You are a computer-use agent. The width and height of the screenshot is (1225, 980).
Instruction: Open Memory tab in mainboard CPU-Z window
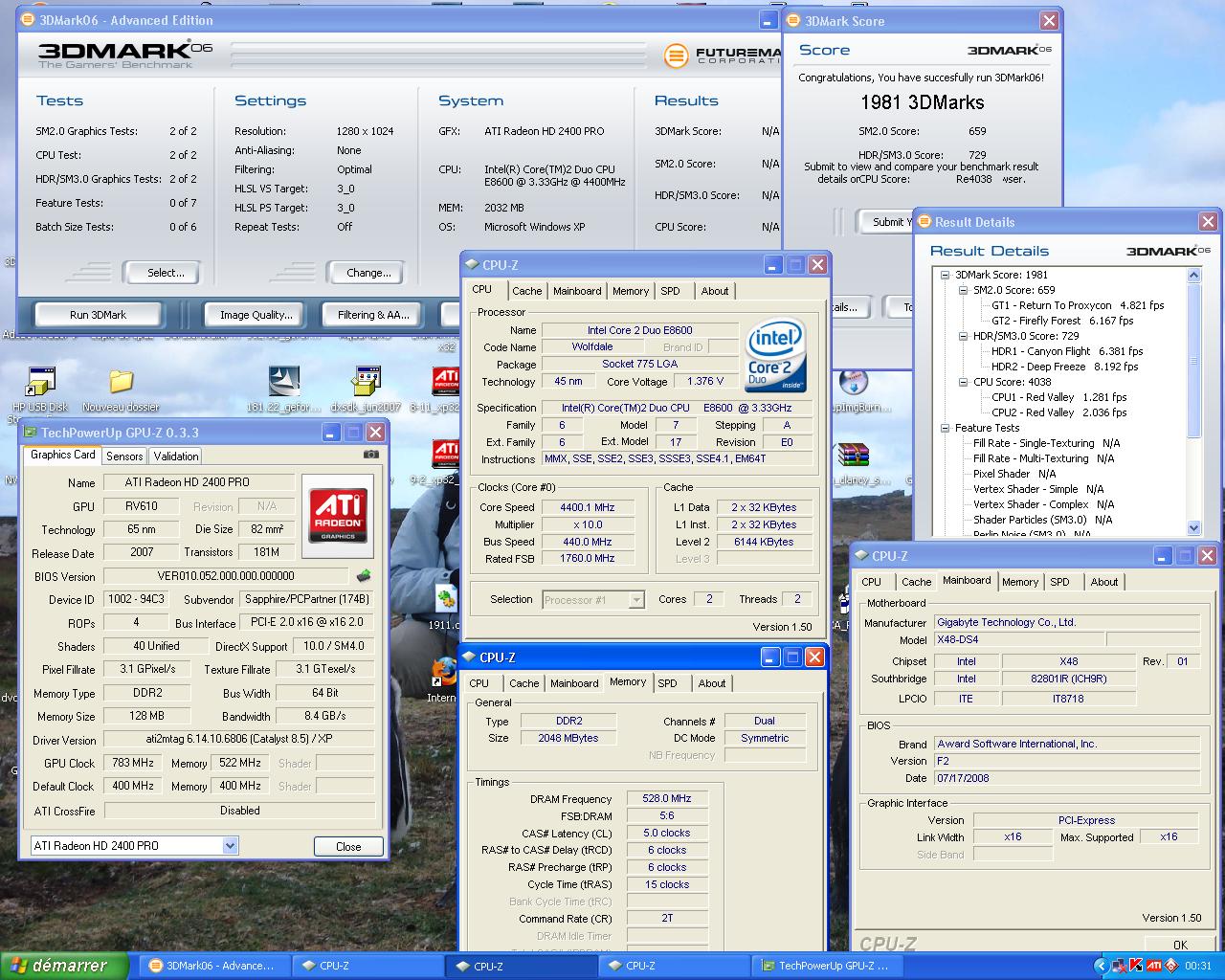(x=1020, y=582)
